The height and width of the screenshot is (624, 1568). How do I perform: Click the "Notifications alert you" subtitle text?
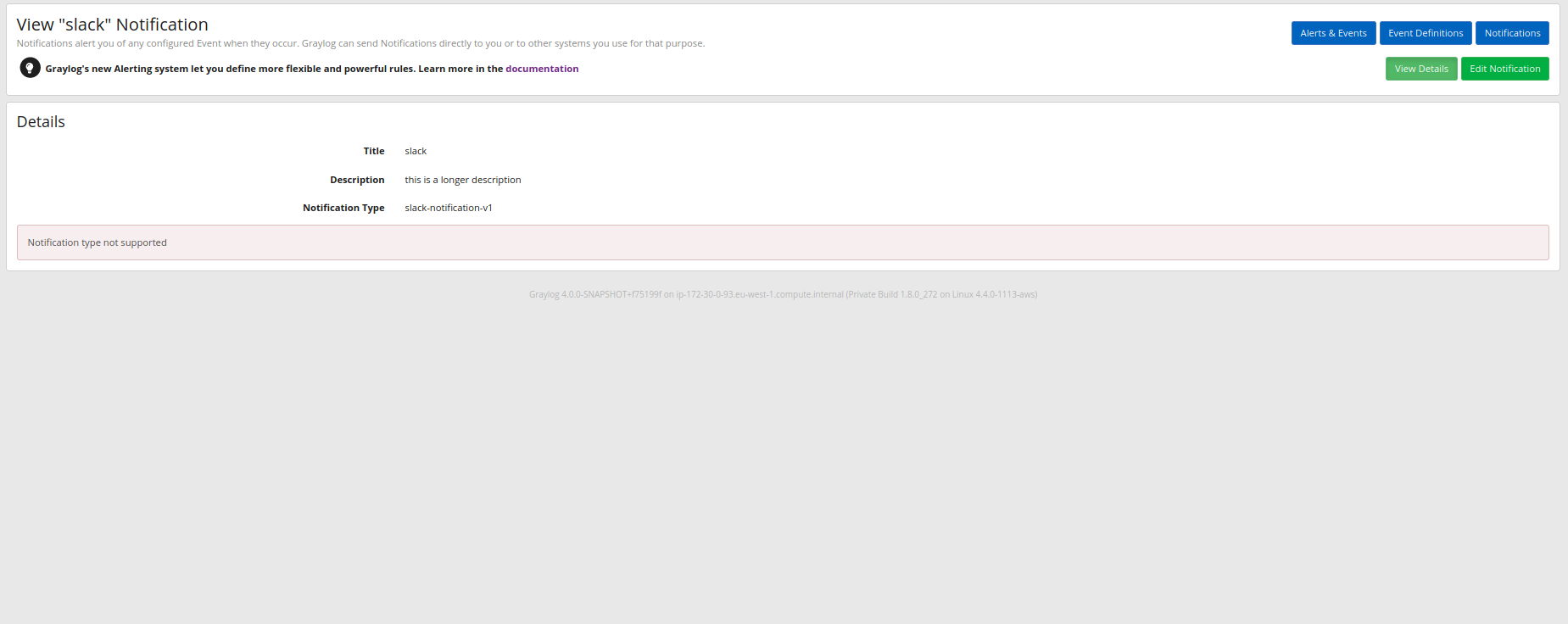click(x=360, y=43)
